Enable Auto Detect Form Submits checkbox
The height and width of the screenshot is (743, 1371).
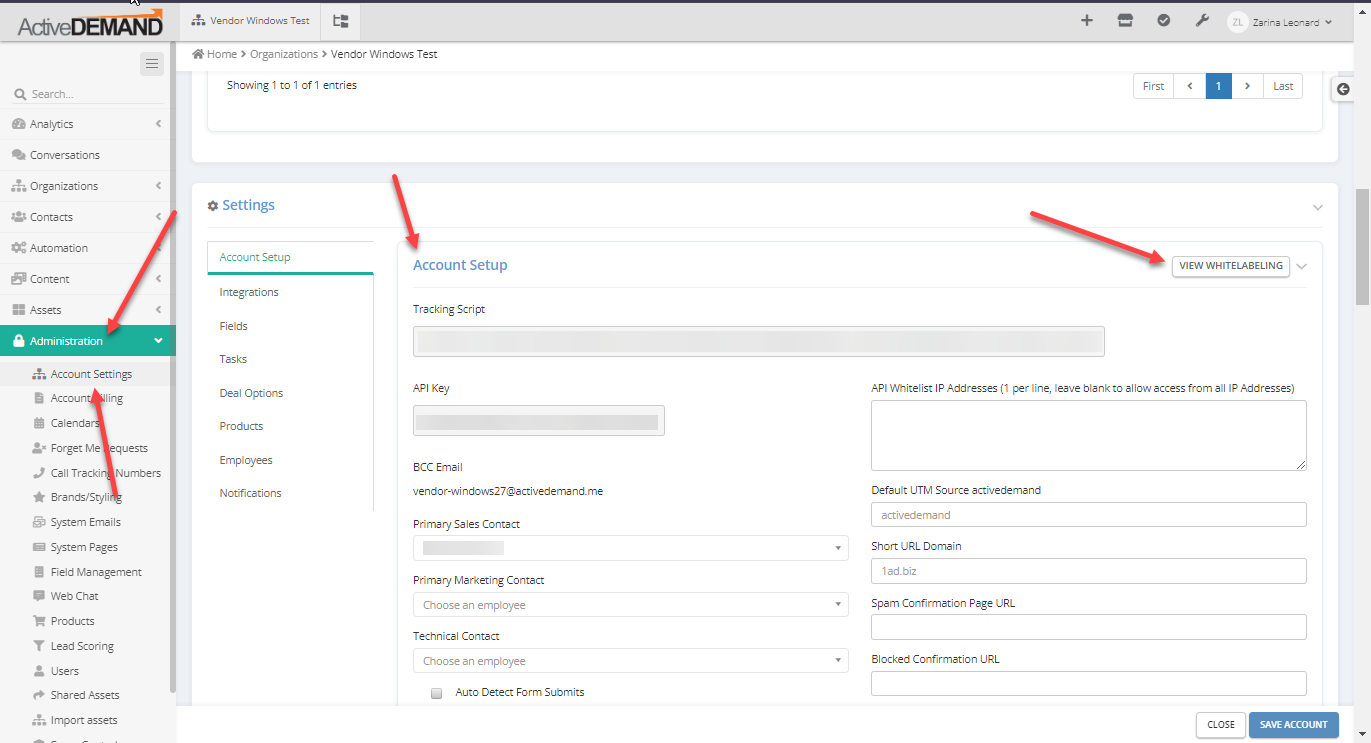pyautogui.click(x=436, y=693)
